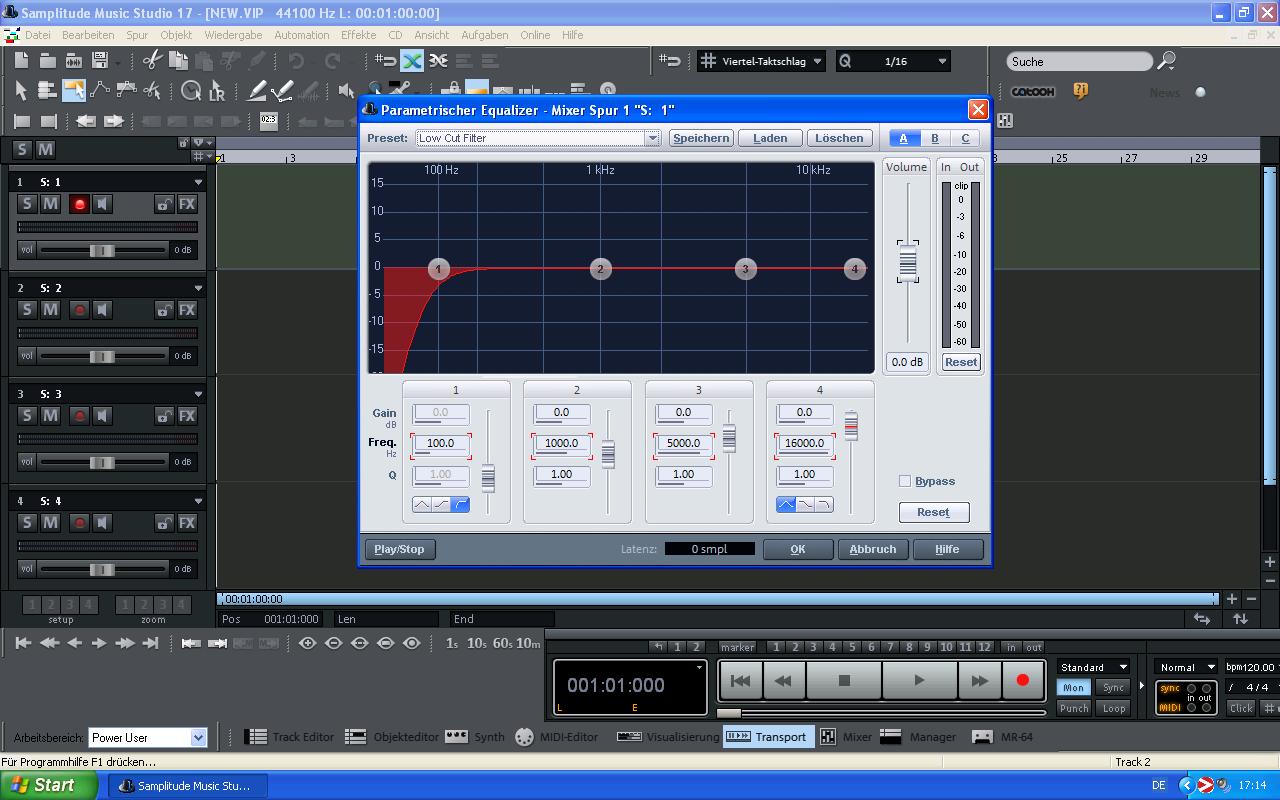Lock track S: 2 with padlock
This screenshot has height=800, width=1280.
coord(163,310)
